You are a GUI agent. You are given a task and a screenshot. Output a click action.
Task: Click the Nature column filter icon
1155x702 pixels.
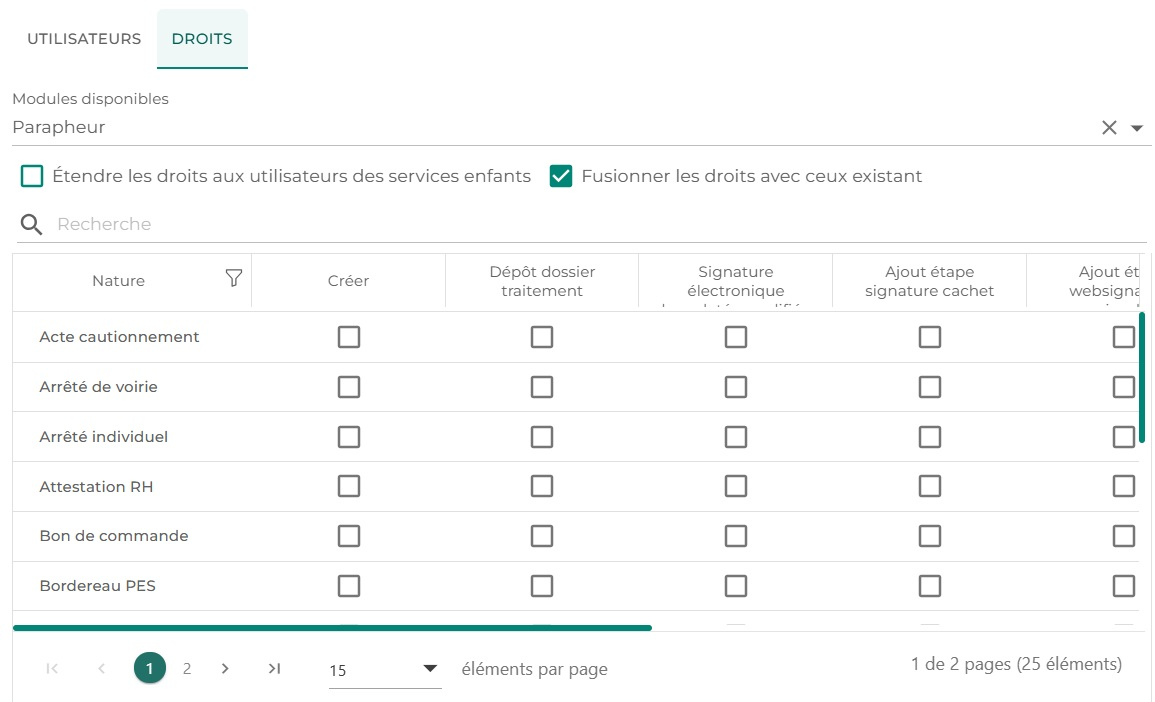pyautogui.click(x=234, y=278)
